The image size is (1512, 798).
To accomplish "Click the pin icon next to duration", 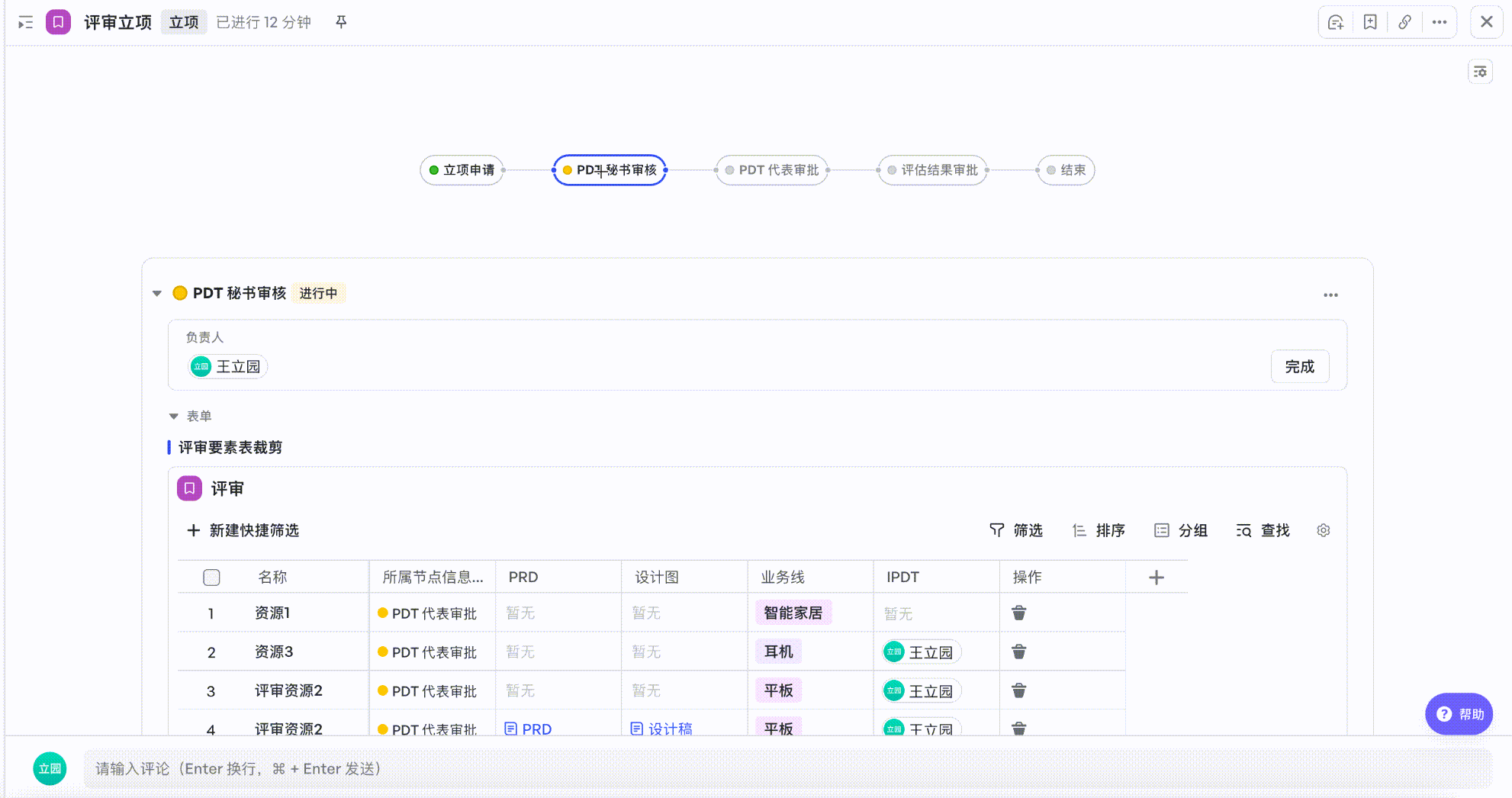I will [x=341, y=22].
